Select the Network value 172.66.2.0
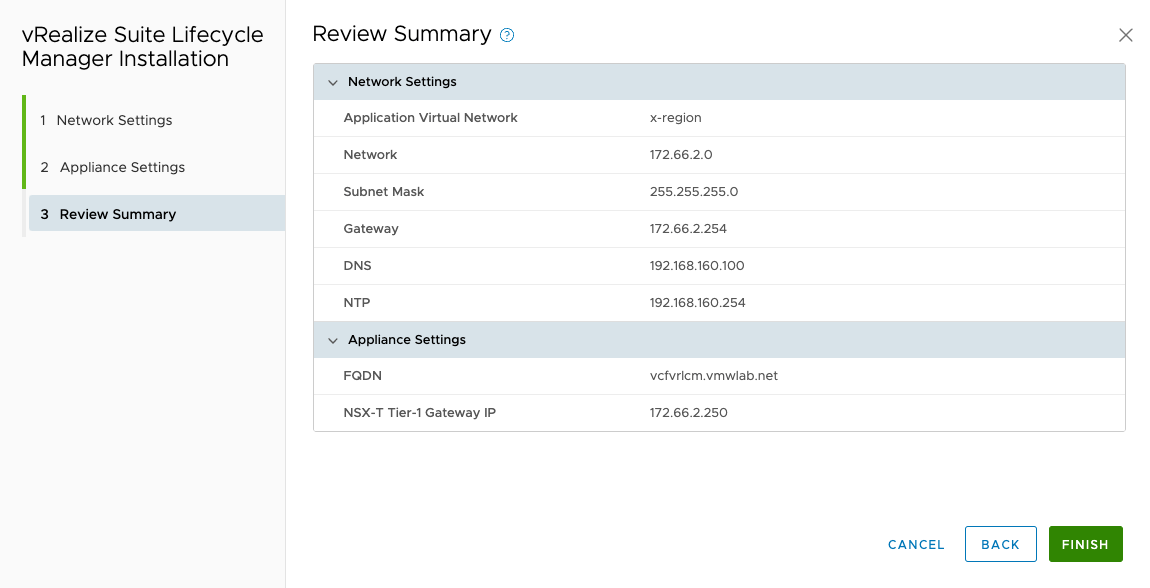 click(x=681, y=155)
